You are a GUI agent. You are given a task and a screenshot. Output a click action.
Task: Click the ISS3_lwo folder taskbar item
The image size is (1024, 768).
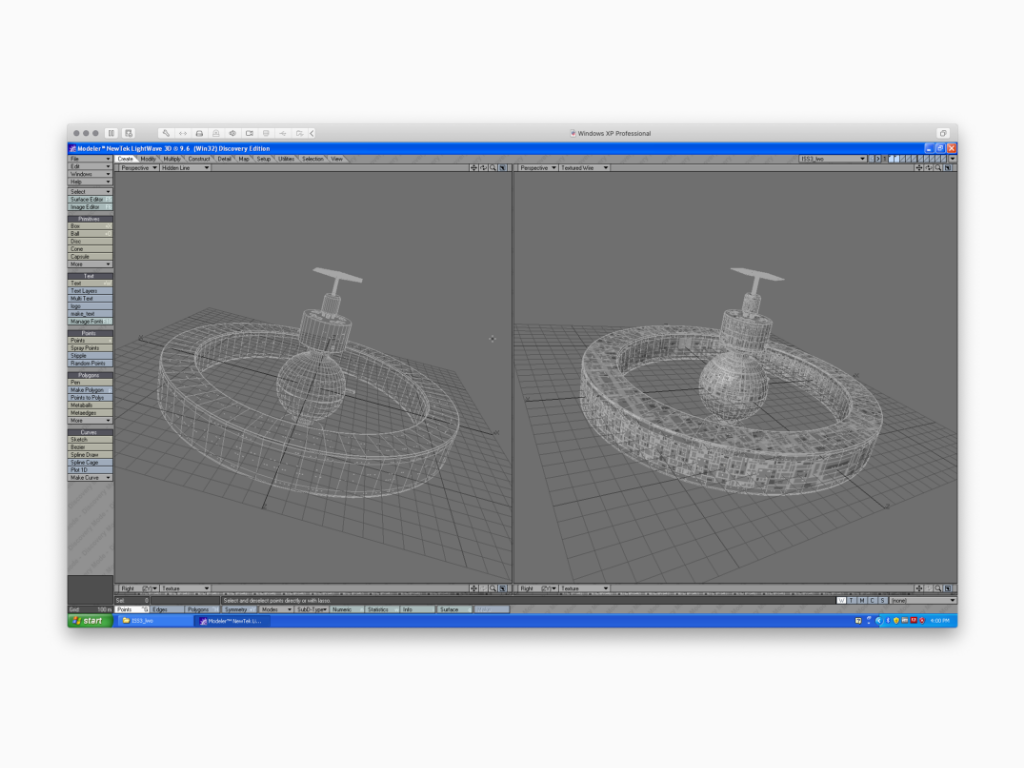[x=155, y=621]
